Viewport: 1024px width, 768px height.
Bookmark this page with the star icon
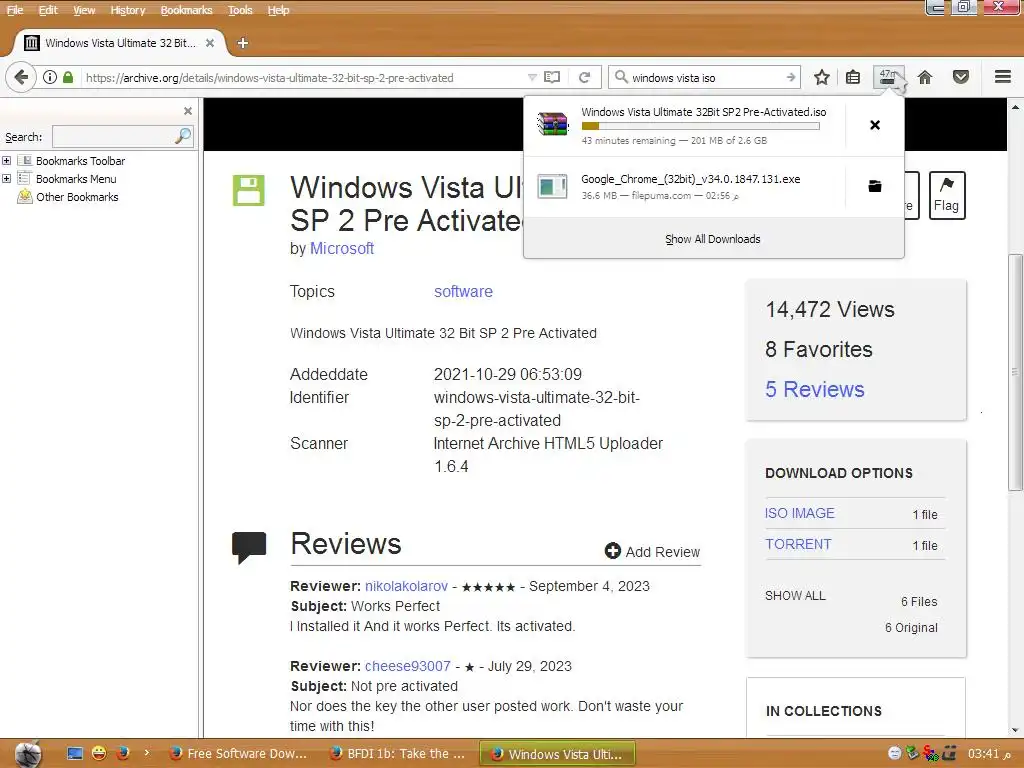pyautogui.click(x=822, y=77)
